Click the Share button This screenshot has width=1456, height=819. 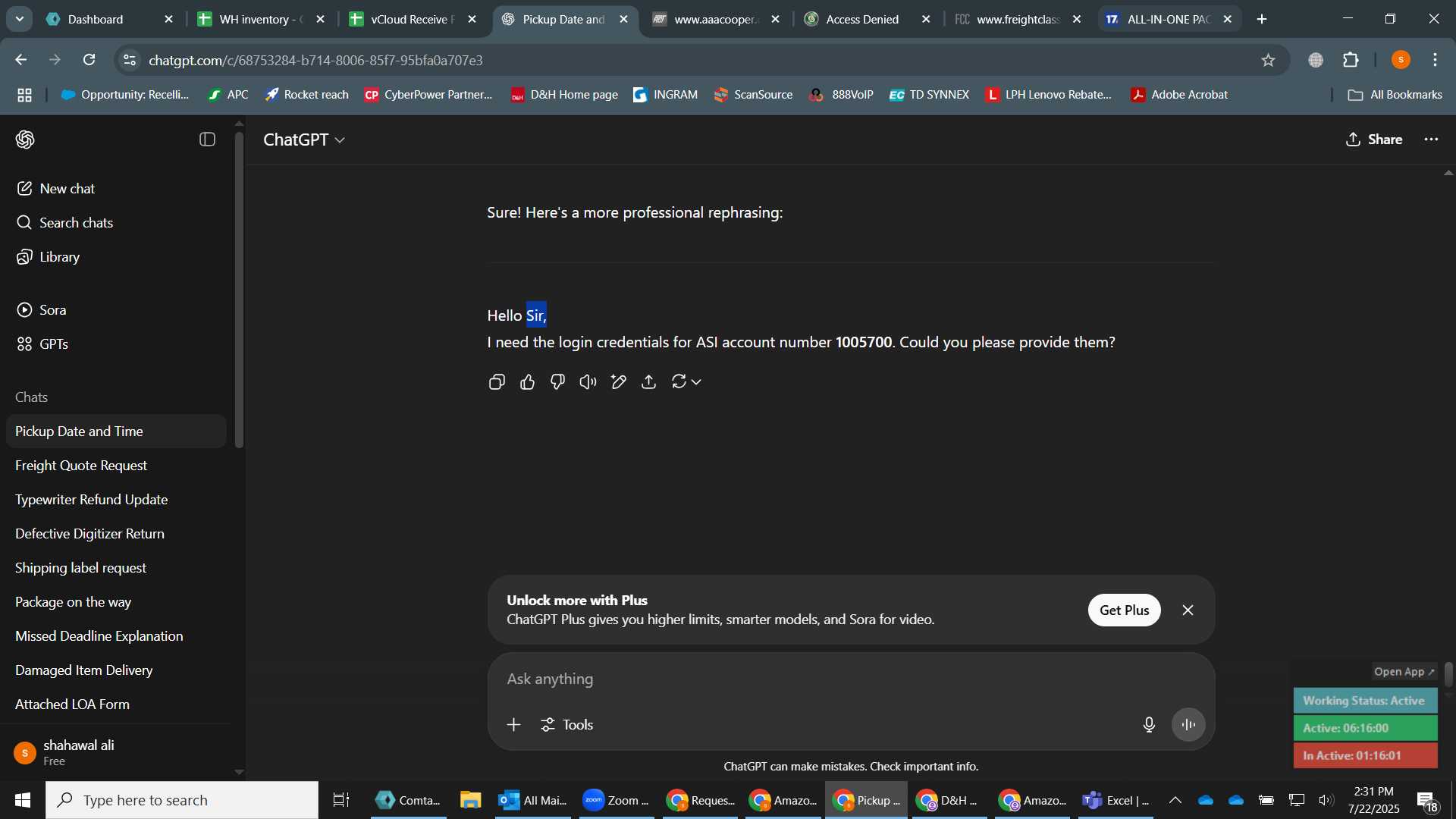[x=1373, y=140]
